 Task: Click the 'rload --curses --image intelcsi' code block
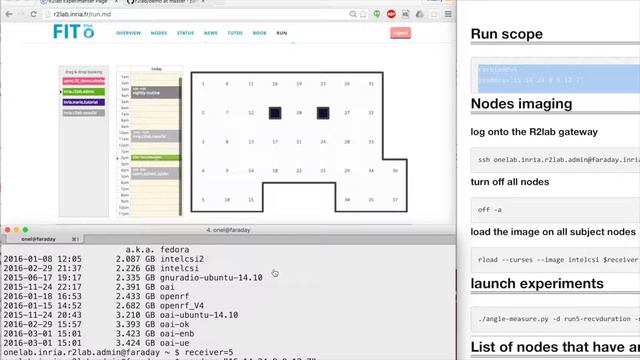point(556,260)
